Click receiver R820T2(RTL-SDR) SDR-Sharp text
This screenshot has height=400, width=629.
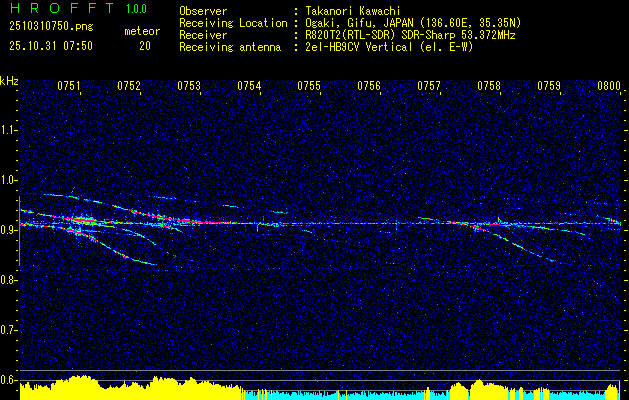tap(410, 35)
